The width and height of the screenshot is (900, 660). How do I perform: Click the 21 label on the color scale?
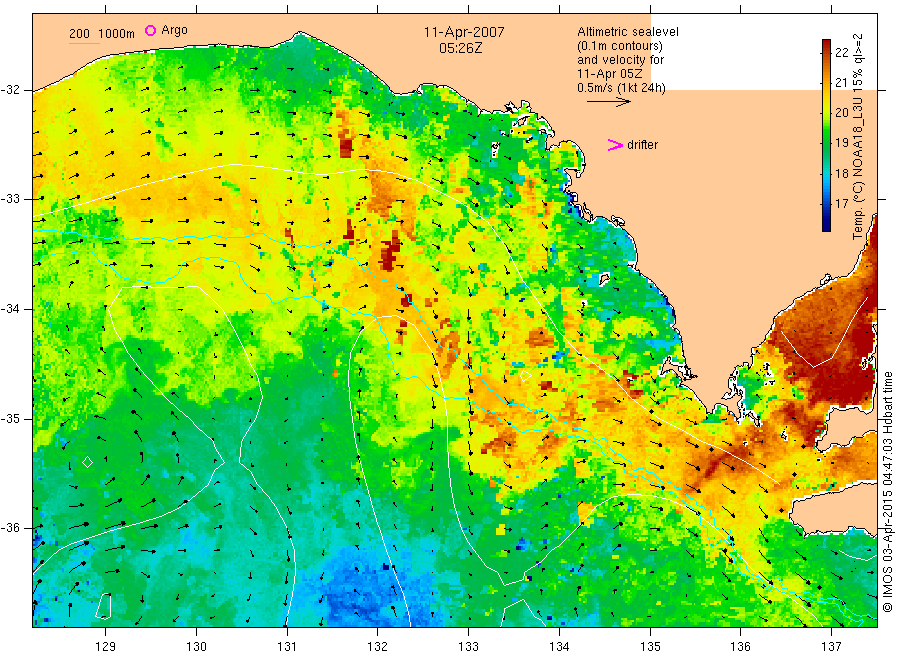pos(841,83)
